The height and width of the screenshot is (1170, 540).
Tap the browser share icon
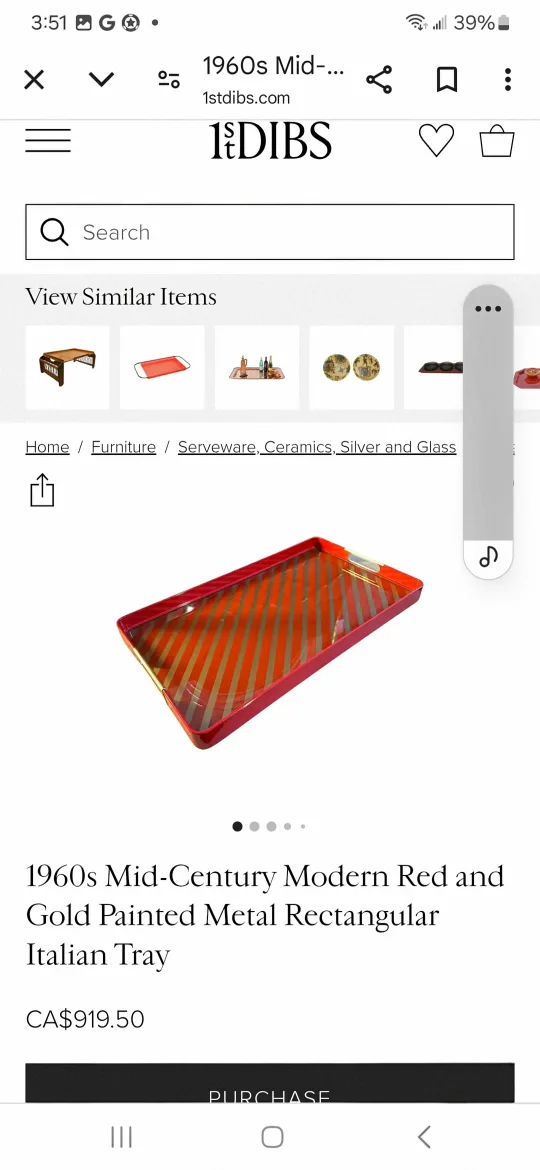[379, 79]
